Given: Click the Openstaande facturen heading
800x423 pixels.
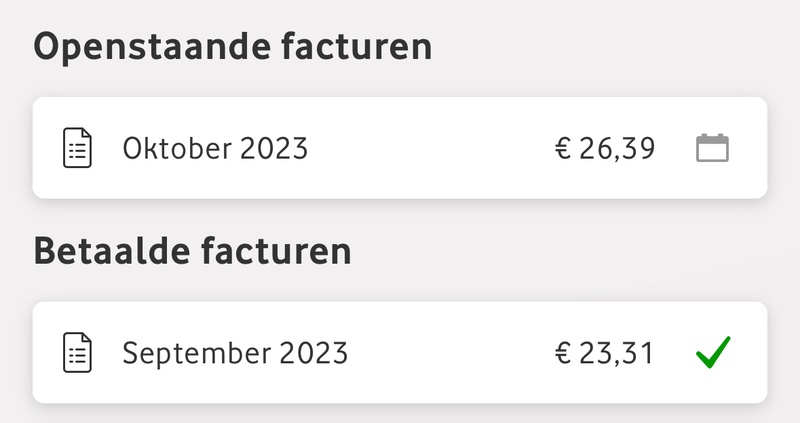Looking at the screenshot, I should [233, 46].
